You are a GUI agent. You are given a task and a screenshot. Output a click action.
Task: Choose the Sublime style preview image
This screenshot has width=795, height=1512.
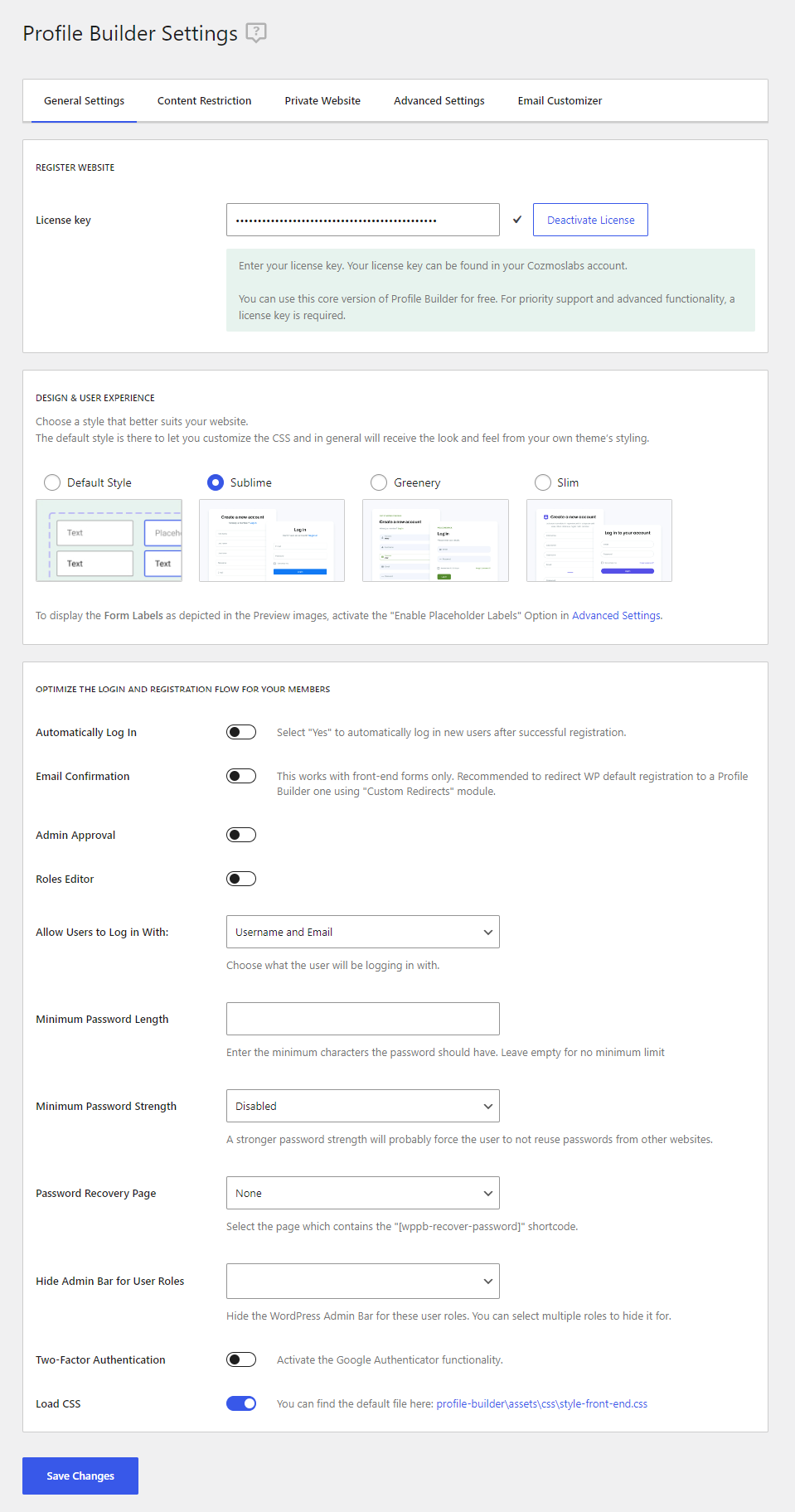tap(272, 540)
